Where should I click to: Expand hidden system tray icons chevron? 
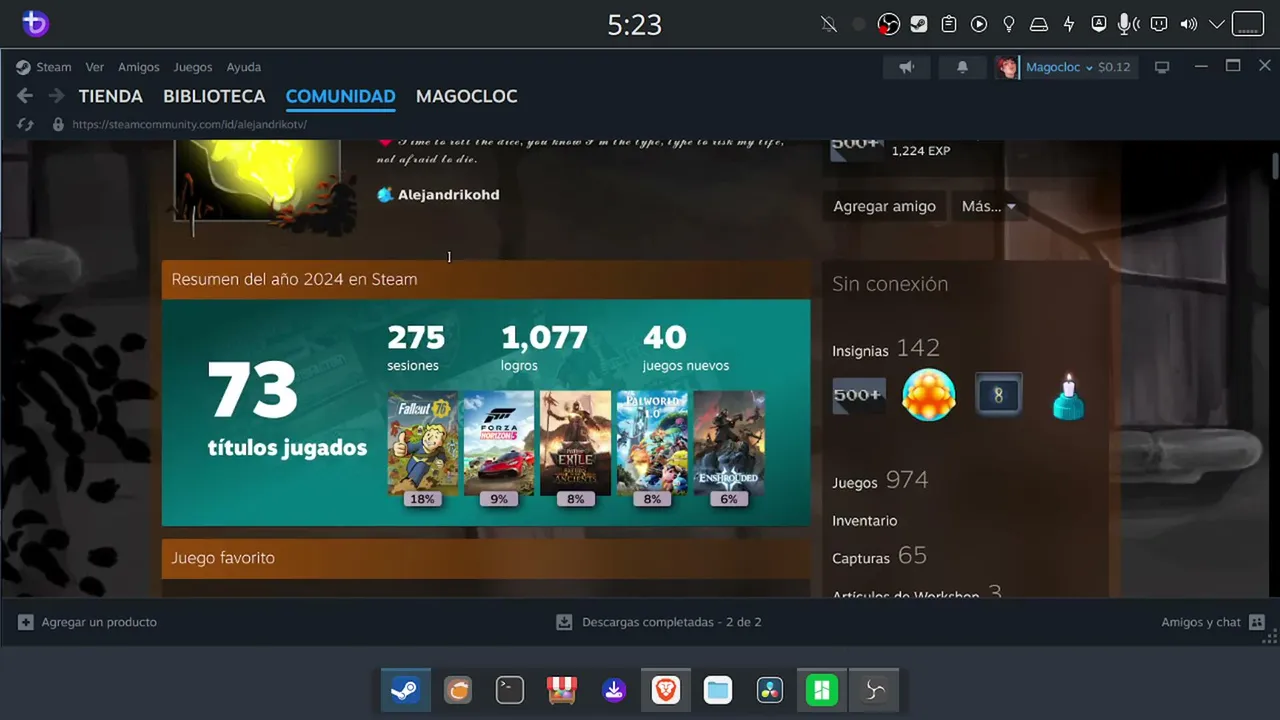coord(1217,24)
